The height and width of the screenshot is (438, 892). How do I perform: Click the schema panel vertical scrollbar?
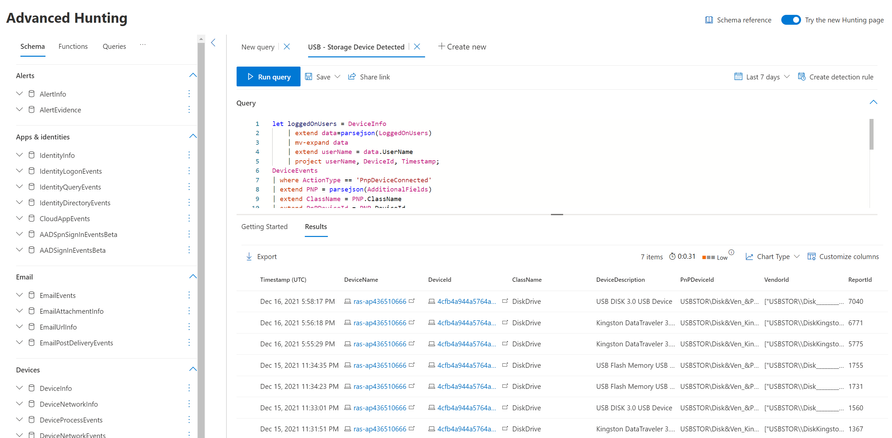tap(200, 236)
